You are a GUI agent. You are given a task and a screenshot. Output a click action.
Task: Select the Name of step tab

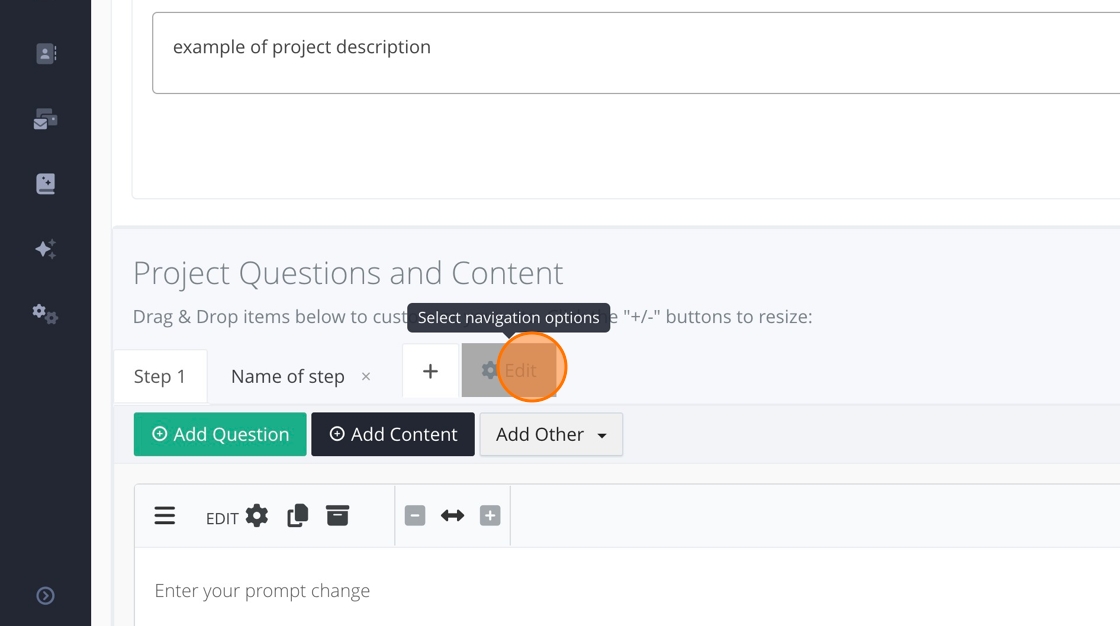[287, 377]
